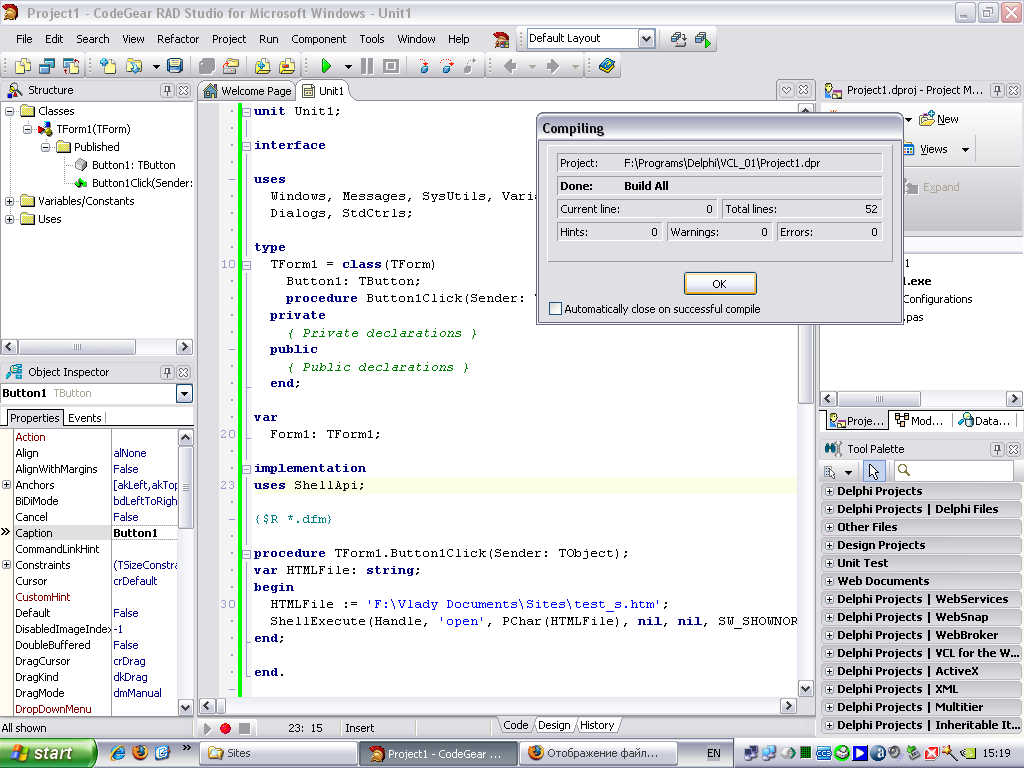Pin the Structure panel
This screenshot has width=1024, height=768.
[167, 90]
